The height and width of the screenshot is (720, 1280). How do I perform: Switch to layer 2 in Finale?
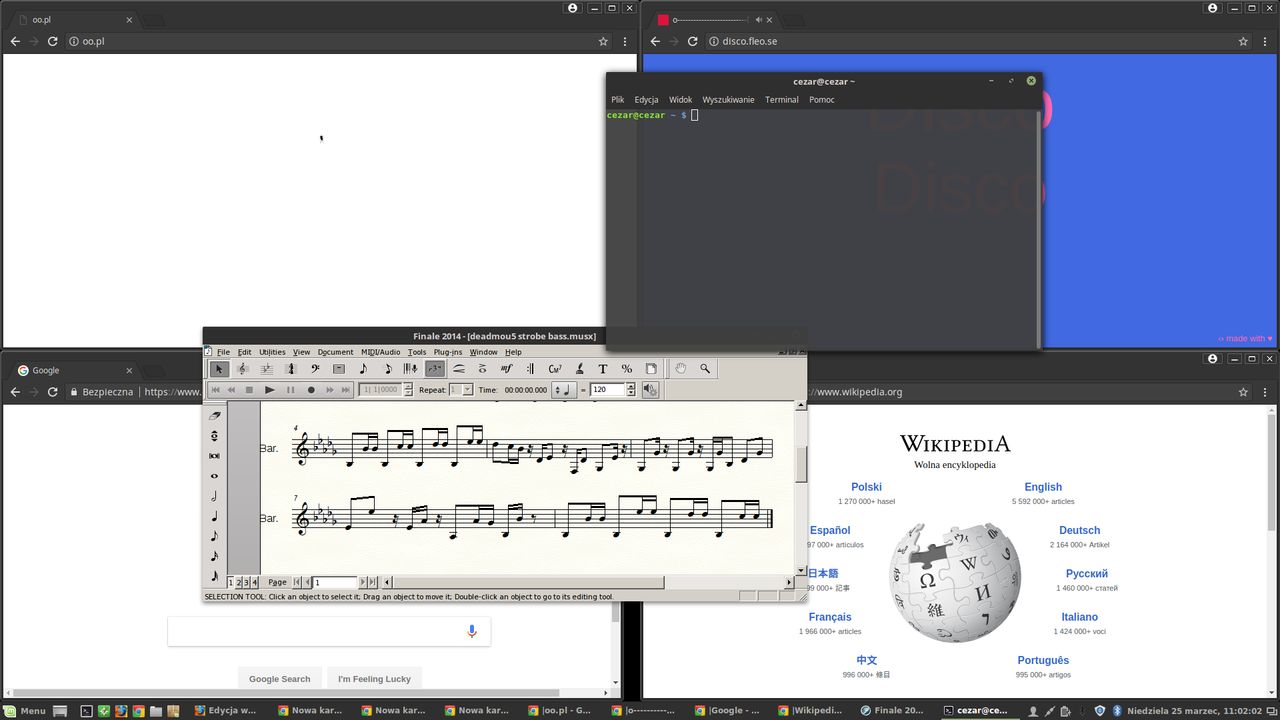tap(238, 582)
